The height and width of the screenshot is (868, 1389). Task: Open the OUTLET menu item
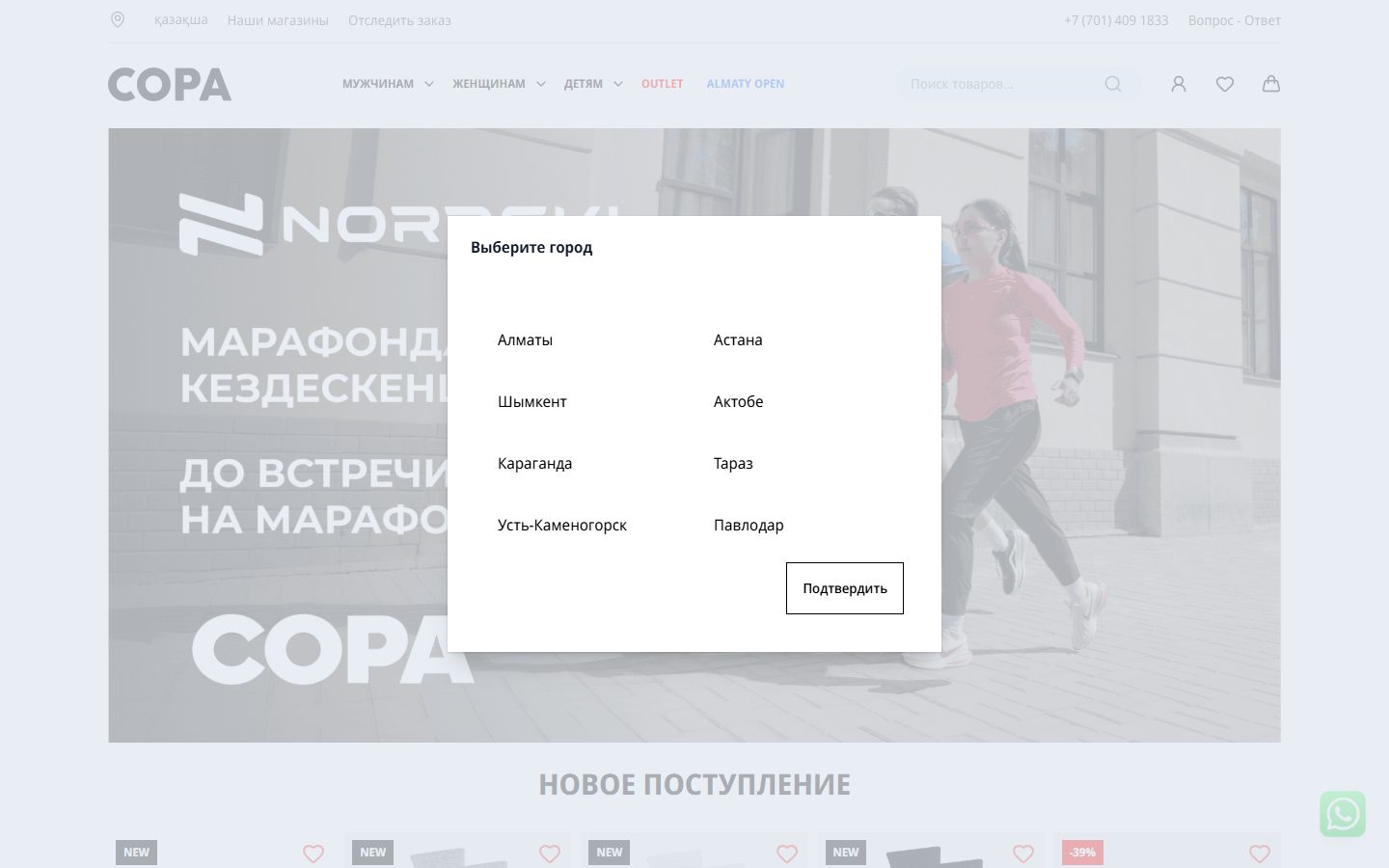tap(662, 84)
